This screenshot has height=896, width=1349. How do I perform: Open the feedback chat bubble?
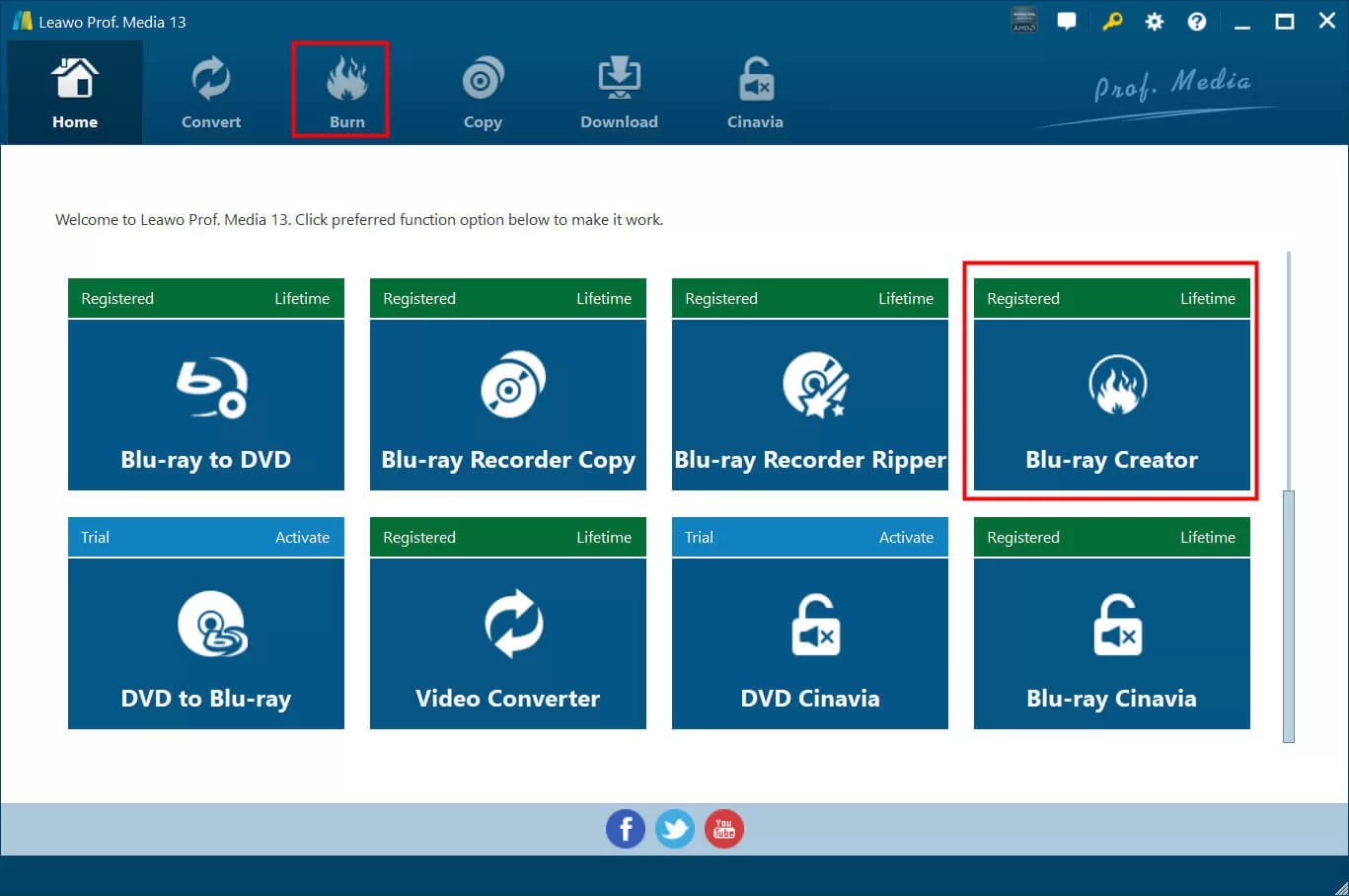(x=1067, y=21)
